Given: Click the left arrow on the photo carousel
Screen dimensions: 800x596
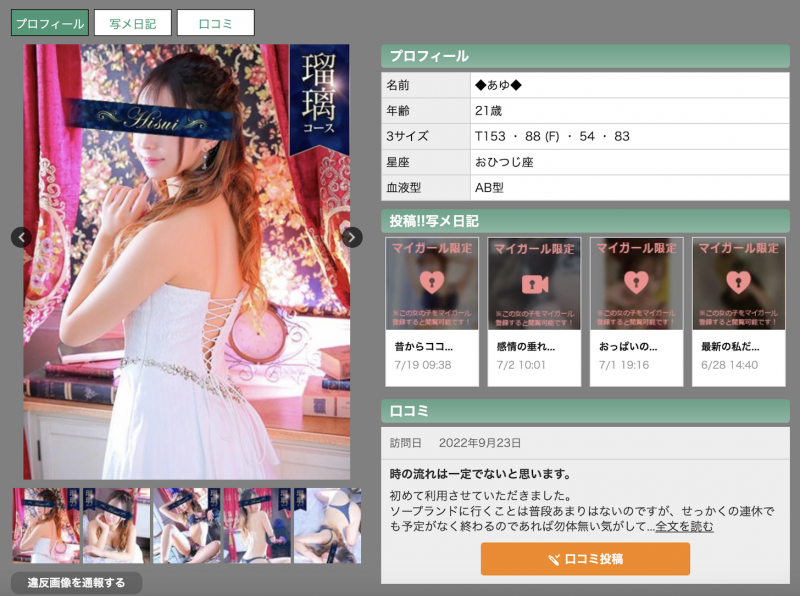Looking at the screenshot, I should [x=20, y=236].
